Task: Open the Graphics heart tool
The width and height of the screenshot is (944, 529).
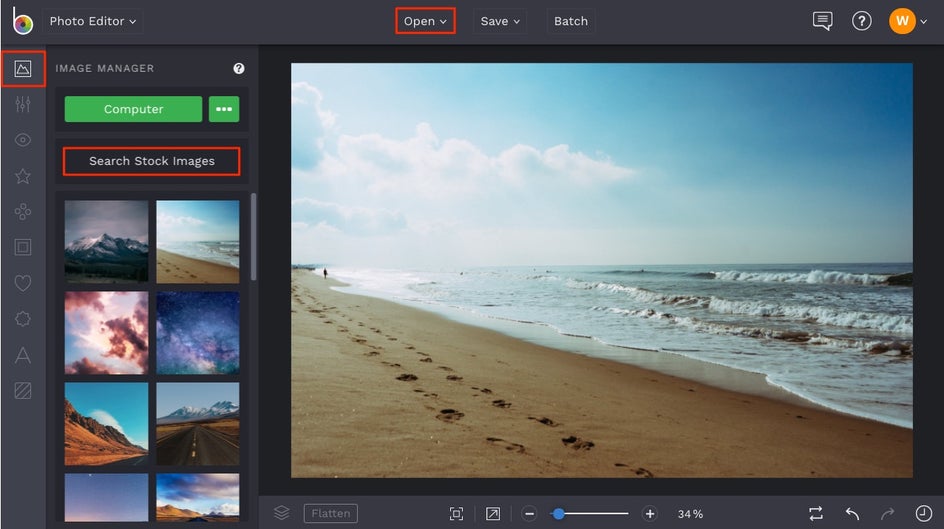Action: (23, 283)
